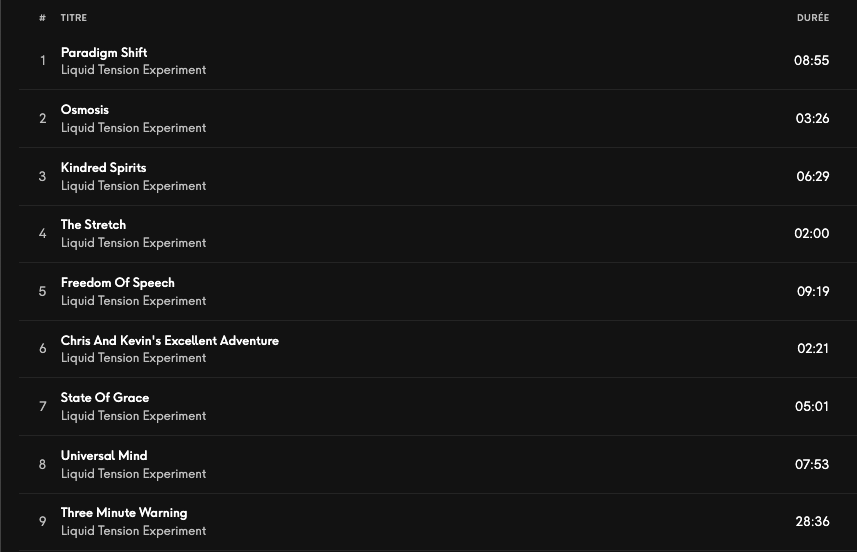Open the Kindred Spirits track
This screenshot has height=552, width=857.
103,167
